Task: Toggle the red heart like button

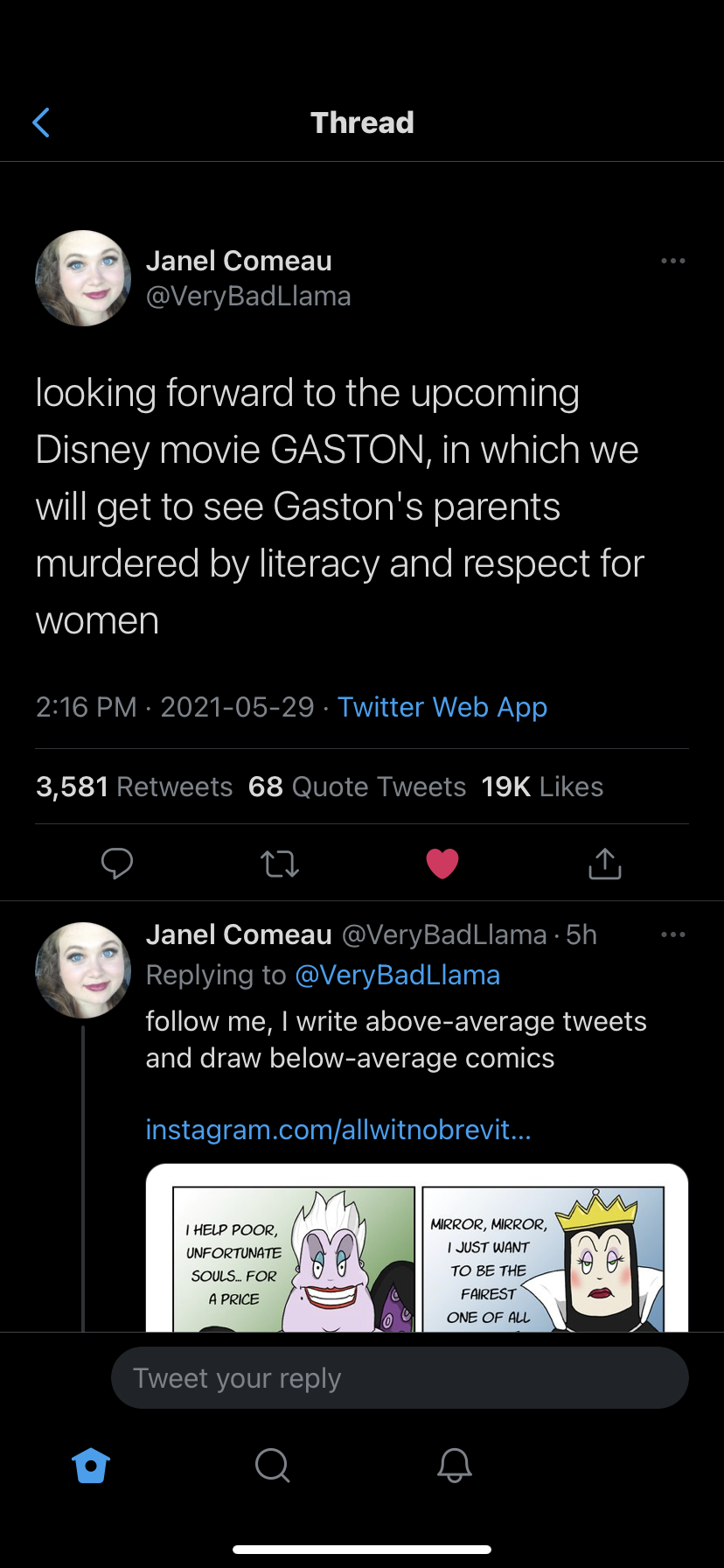Action: (x=442, y=864)
